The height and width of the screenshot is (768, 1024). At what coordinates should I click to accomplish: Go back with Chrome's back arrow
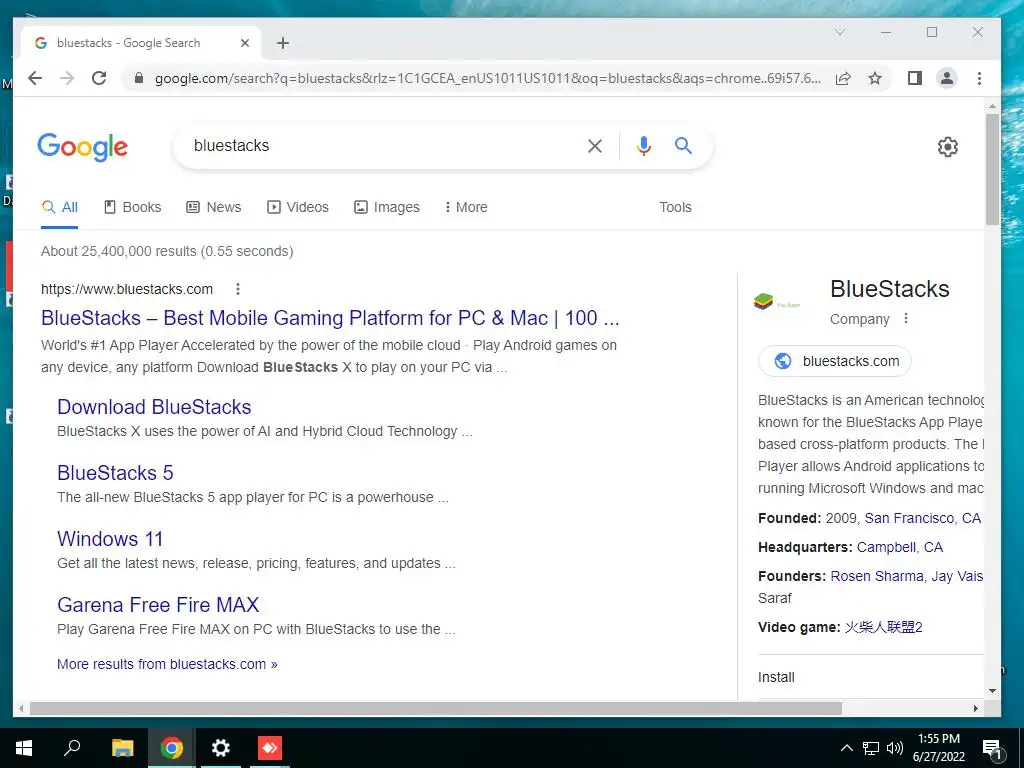(x=35, y=78)
